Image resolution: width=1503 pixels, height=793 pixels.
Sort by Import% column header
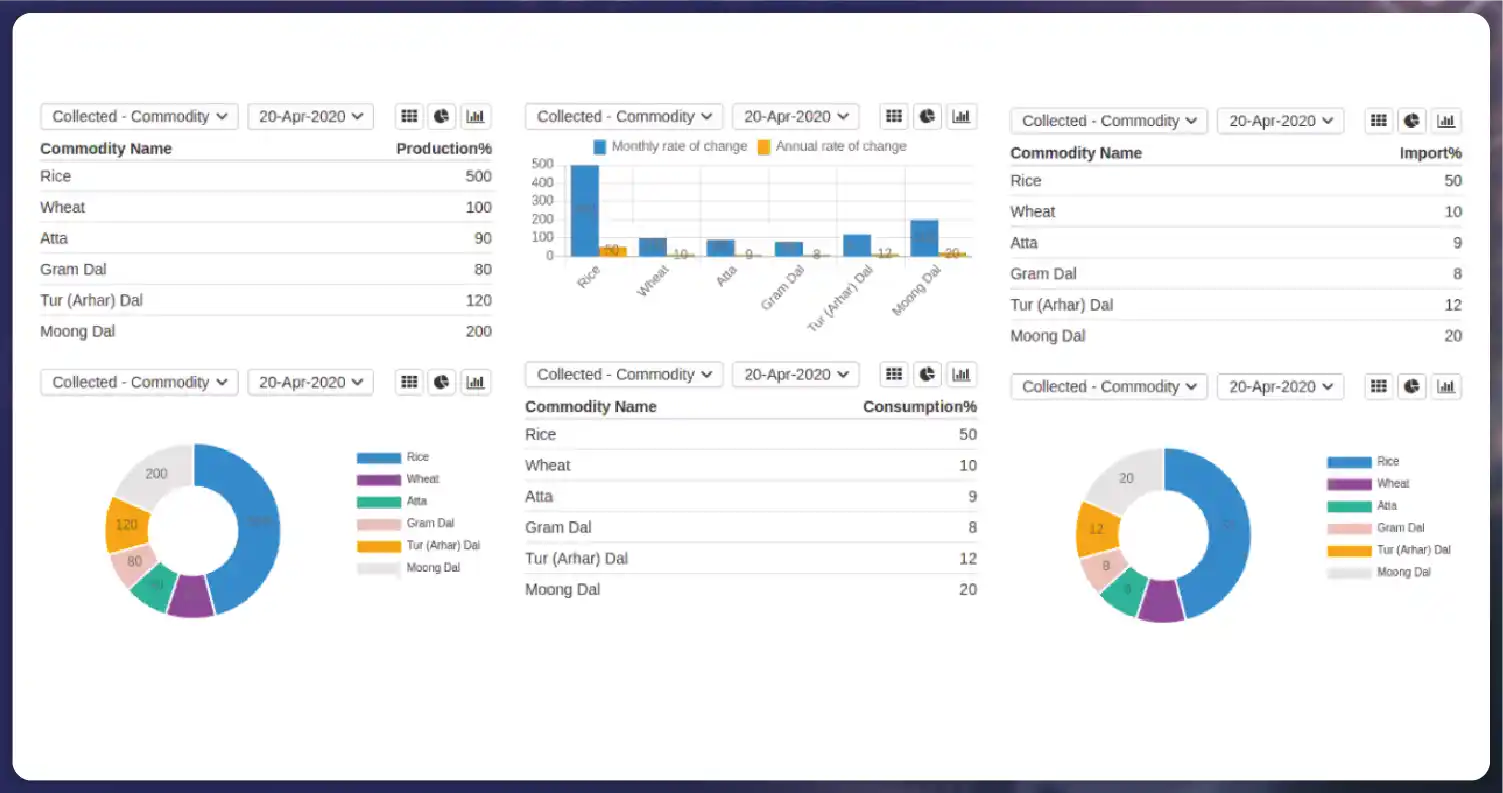pos(1431,153)
